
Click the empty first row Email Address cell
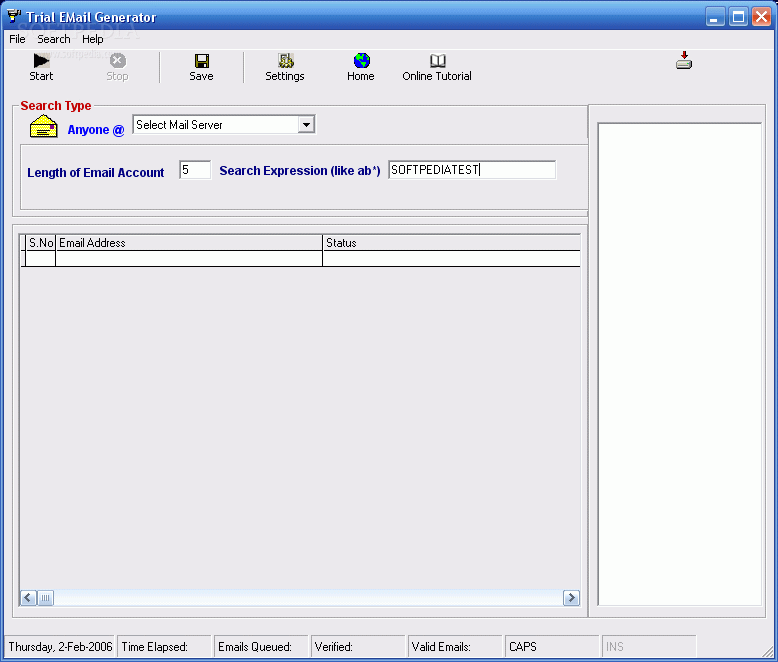point(189,259)
